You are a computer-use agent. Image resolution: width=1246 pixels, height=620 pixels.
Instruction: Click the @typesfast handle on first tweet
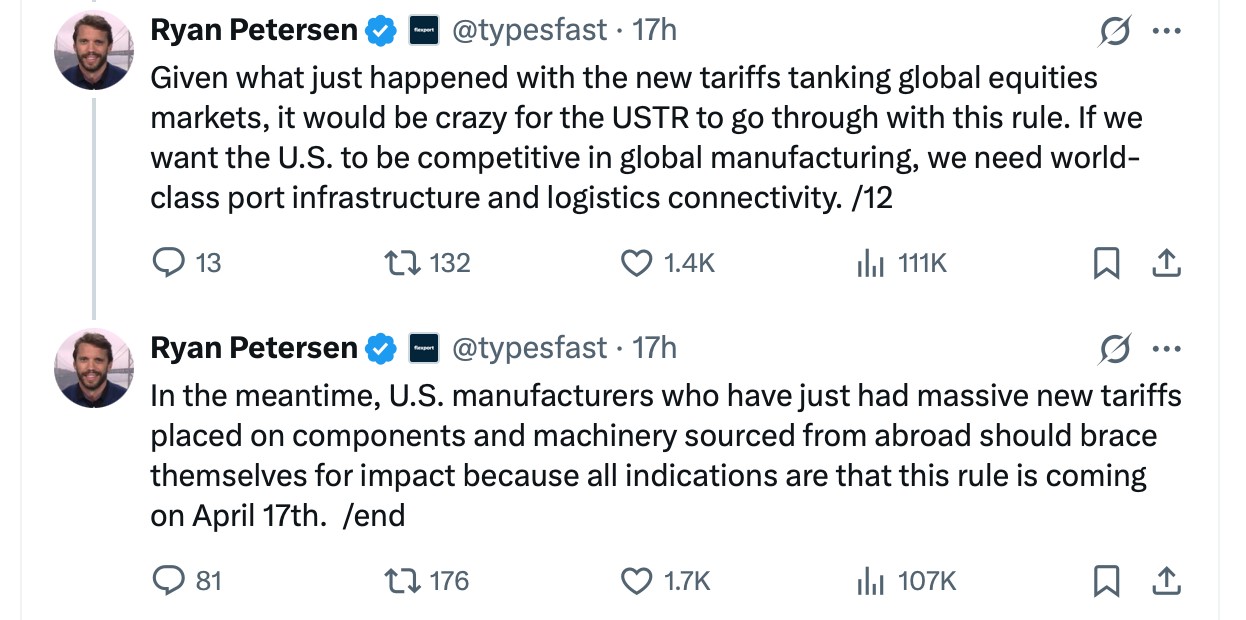coord(530,31)
